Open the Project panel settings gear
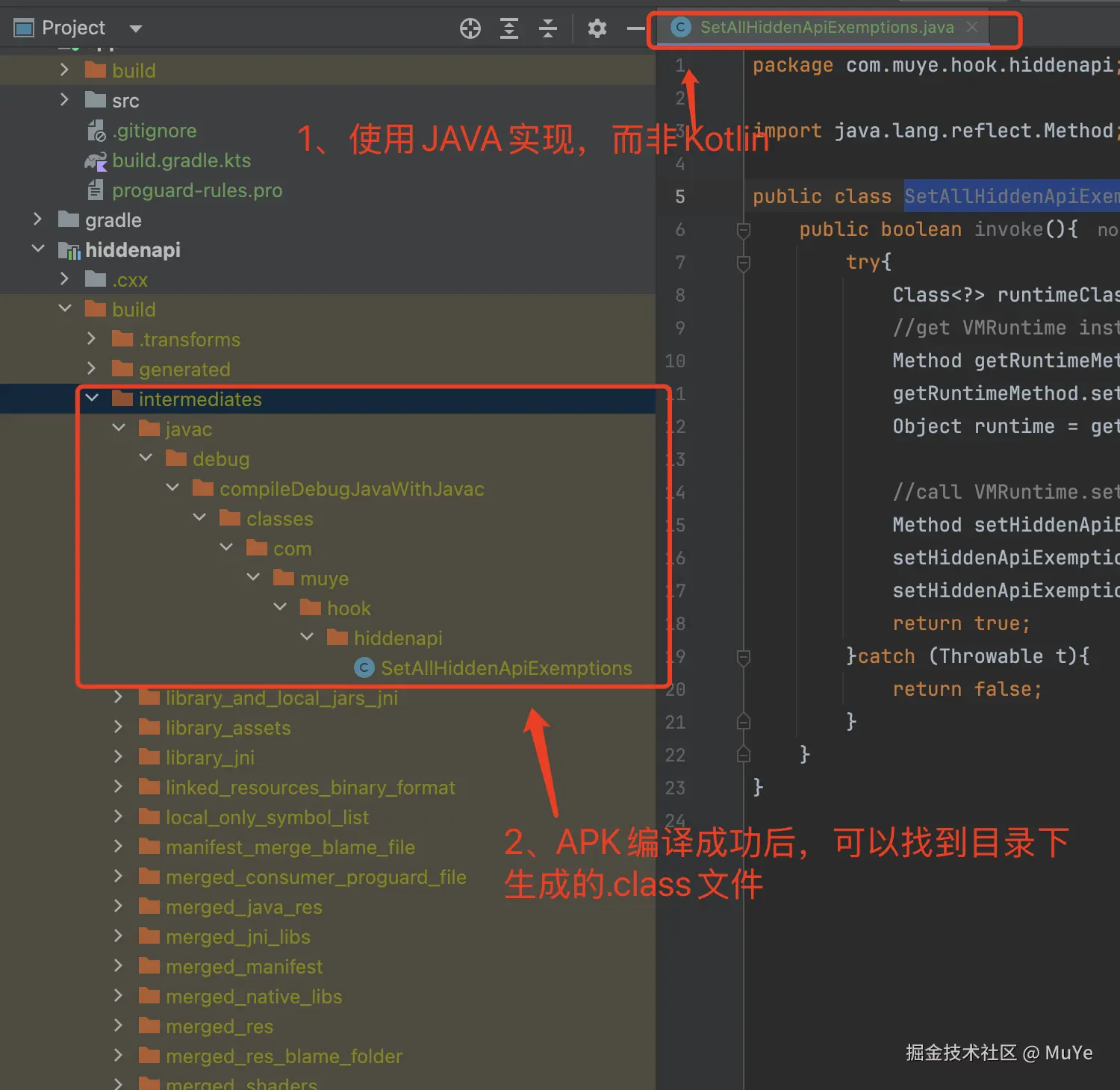1120x1090 pixels. point(597,28)
